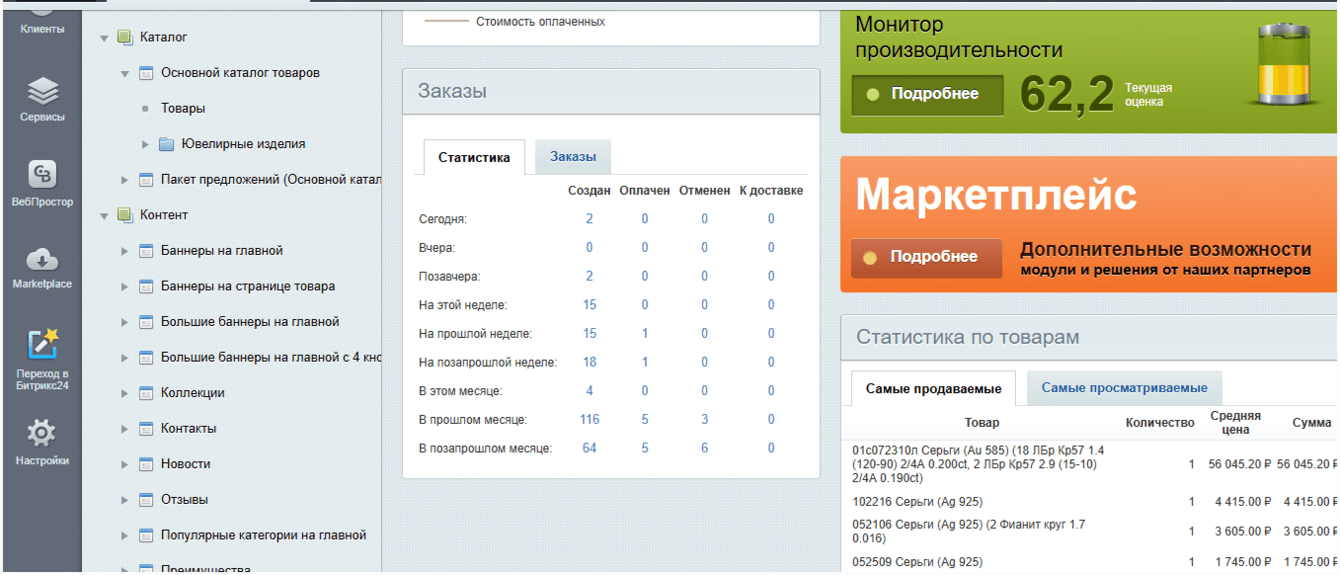Open the Сервисы sidebar icon
Image resolution: width=1340 pixels, height=575 pixels.
(x=42, y=92)
